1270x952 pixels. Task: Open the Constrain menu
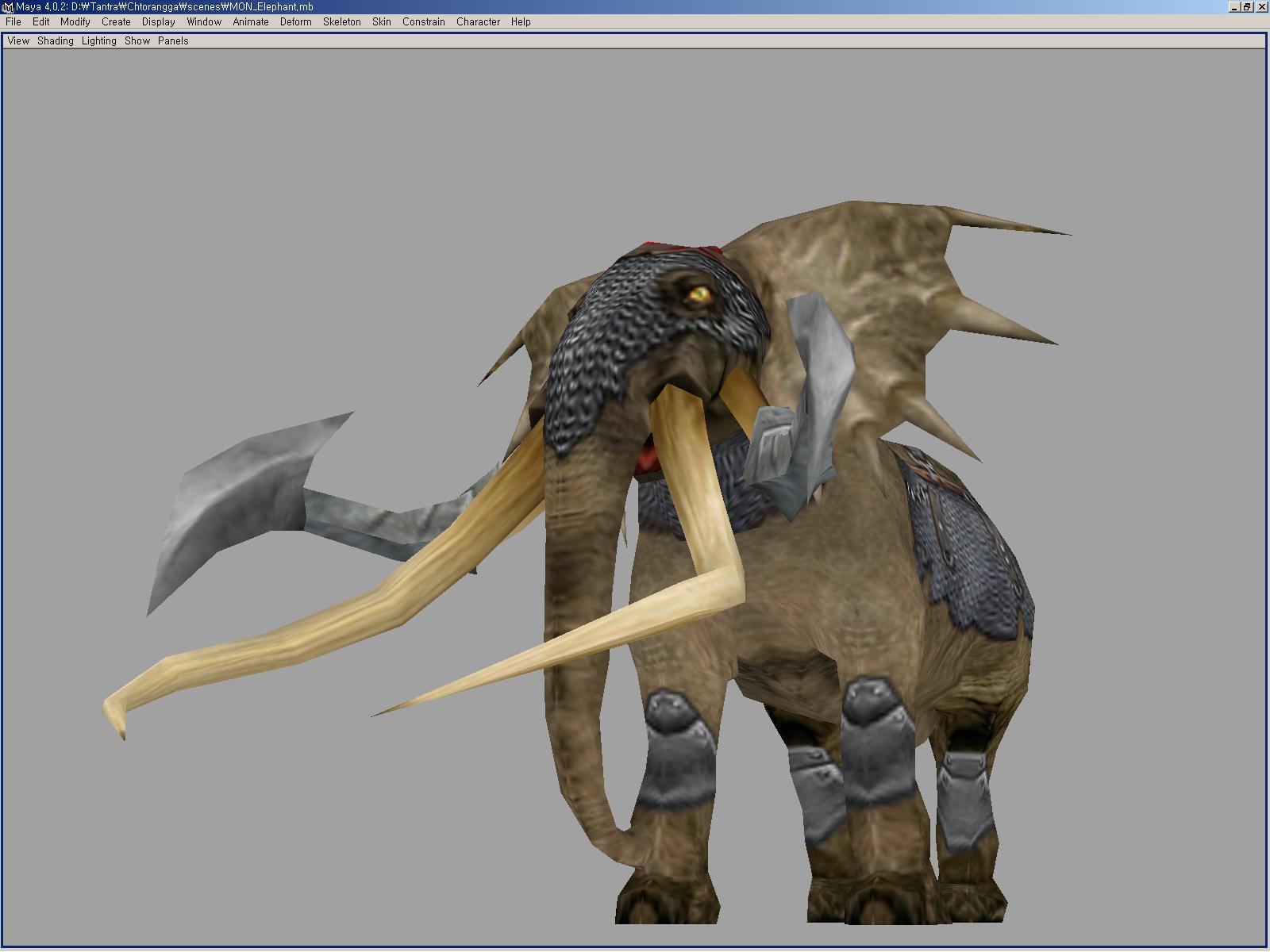point(423,21)
